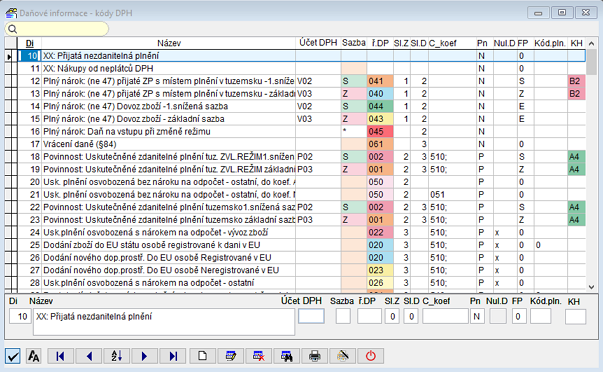Close the form with red power icon
Screen dimensions: 603x372
coord(371,356)
